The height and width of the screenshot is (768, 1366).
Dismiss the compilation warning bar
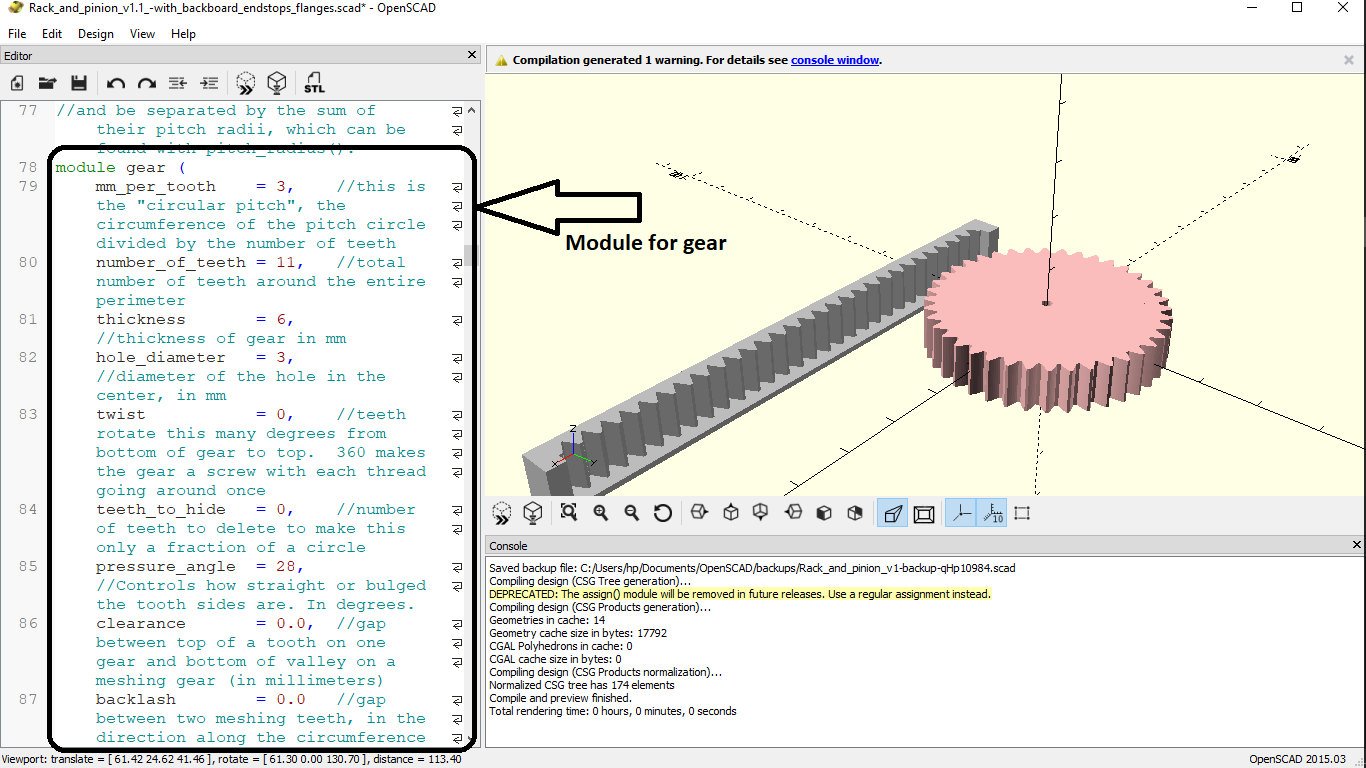pos(1349,60)
